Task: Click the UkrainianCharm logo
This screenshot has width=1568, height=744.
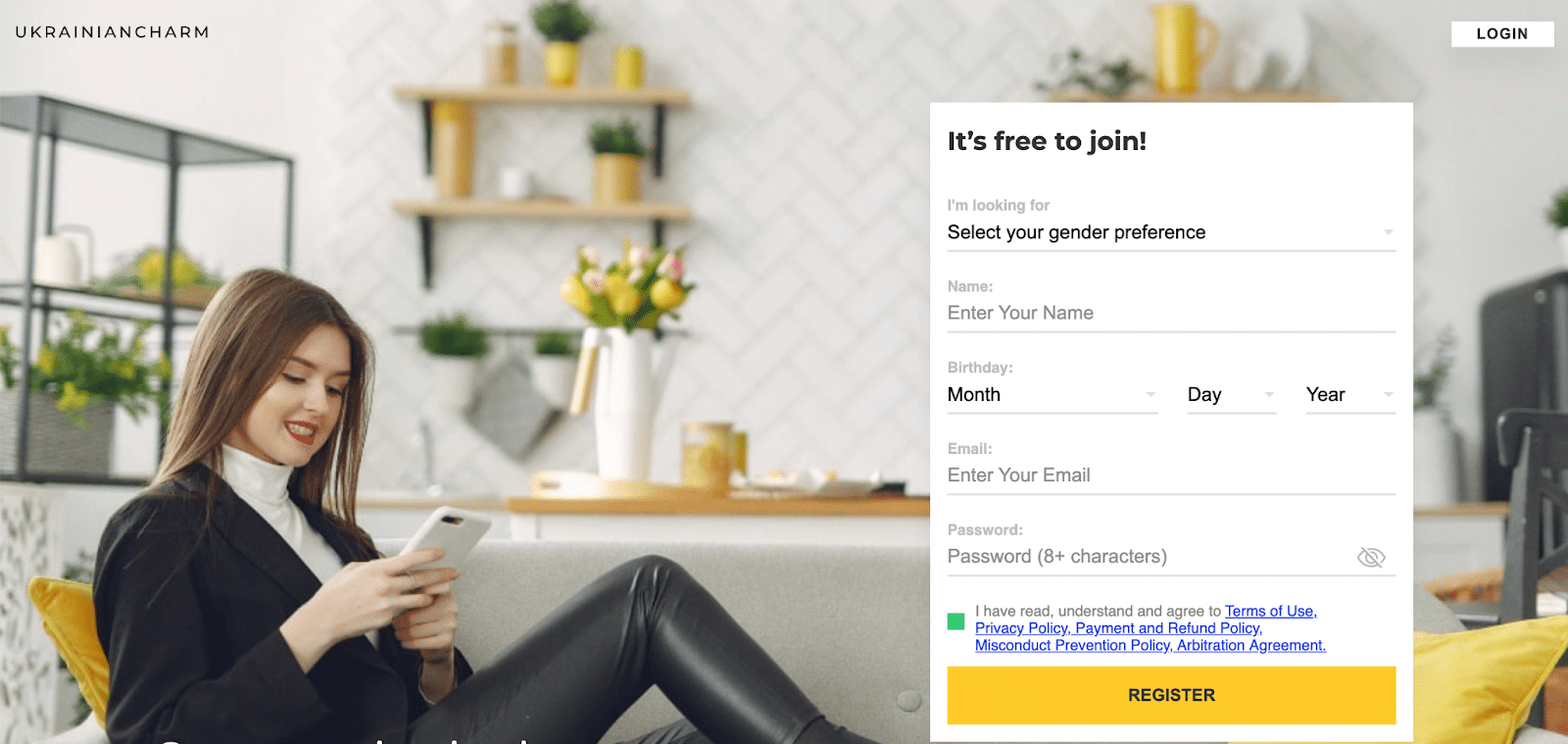Action: pos(113,32)
